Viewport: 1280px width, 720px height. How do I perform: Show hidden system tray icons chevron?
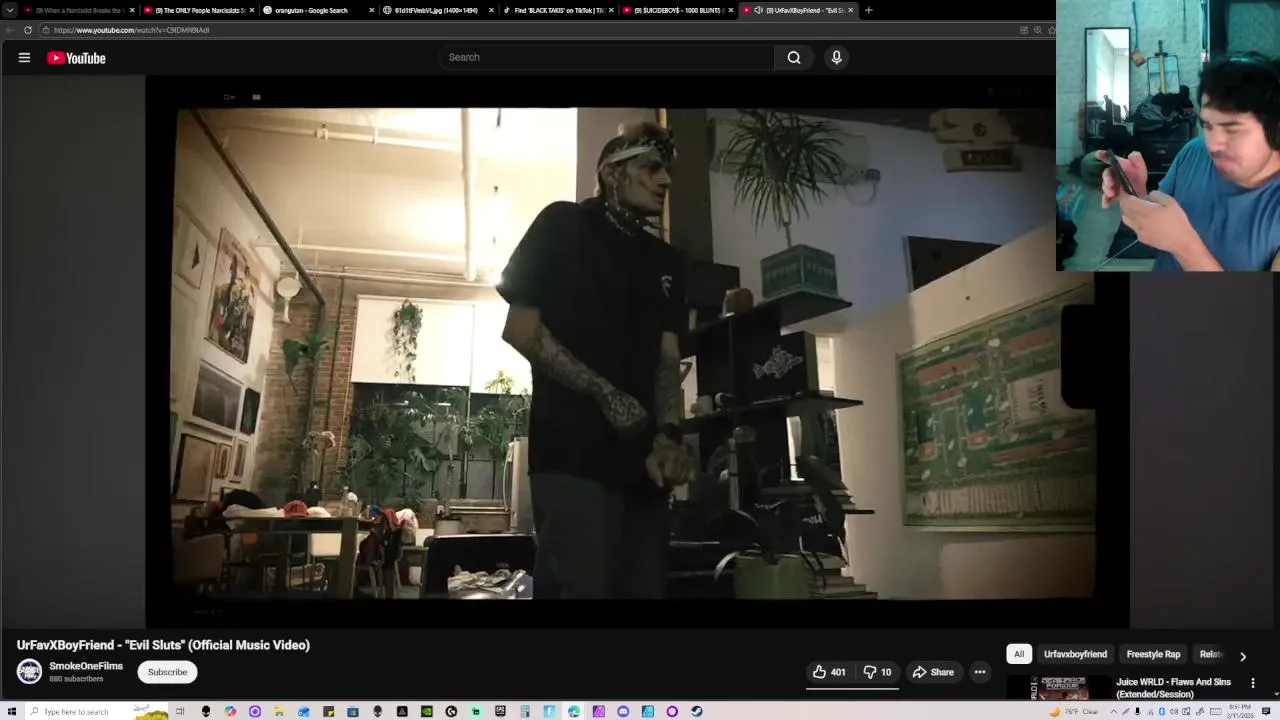pyautogui.click(x=1114, y=712)
